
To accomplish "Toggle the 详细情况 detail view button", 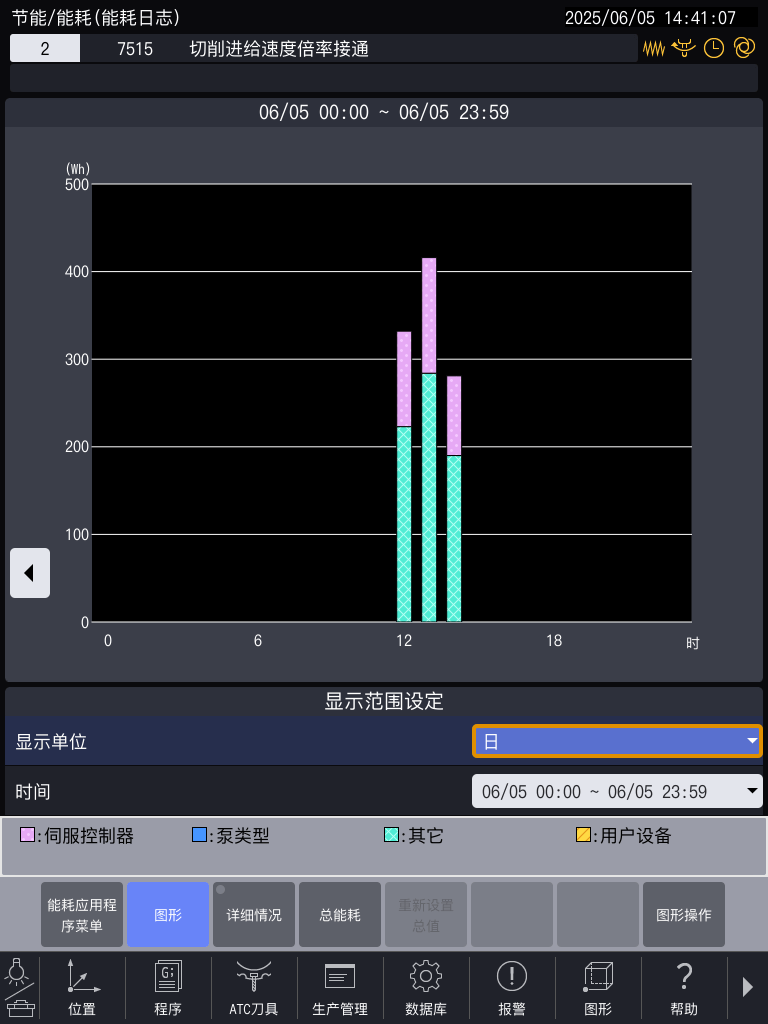I will [x=254, y=914].
